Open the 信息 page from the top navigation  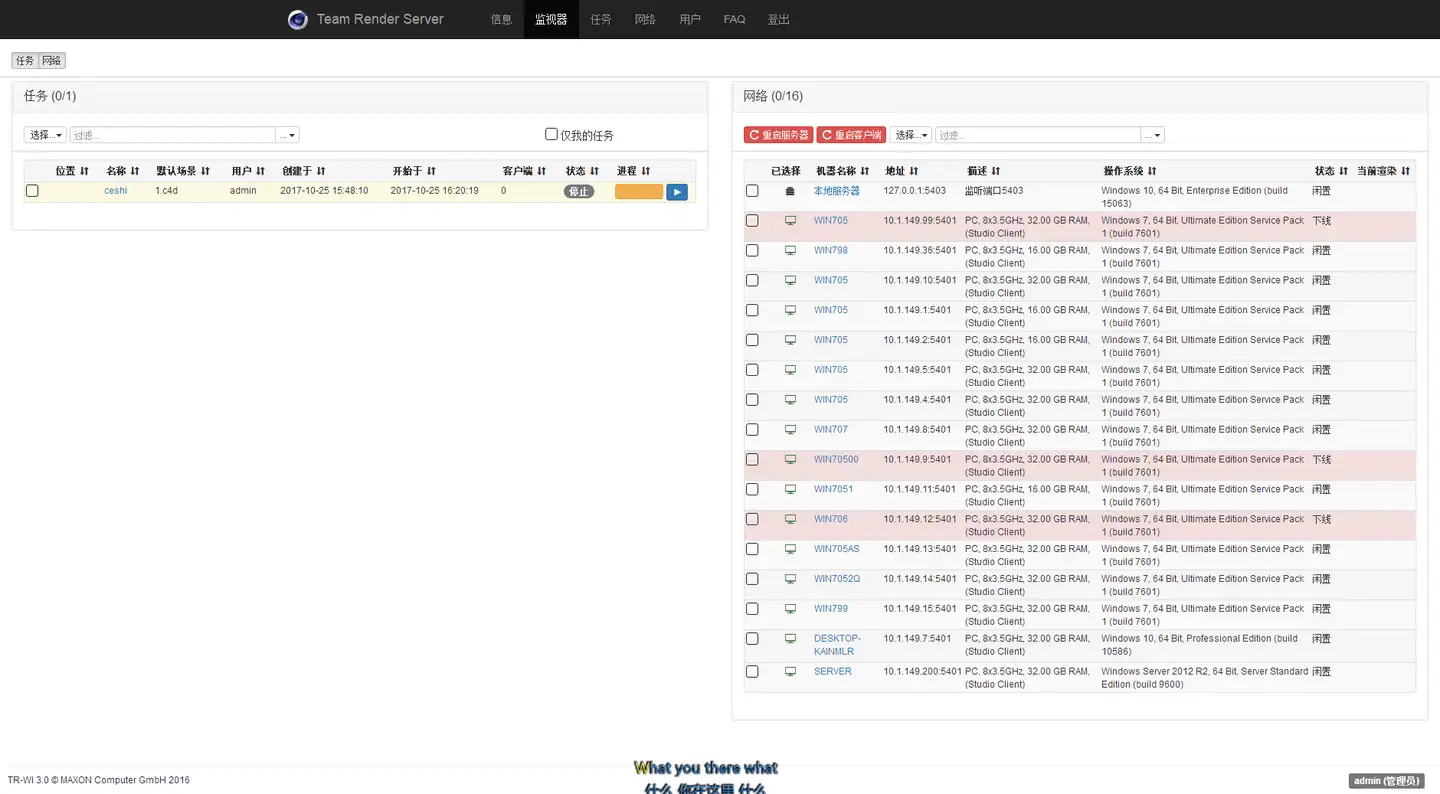coord(501,19)
